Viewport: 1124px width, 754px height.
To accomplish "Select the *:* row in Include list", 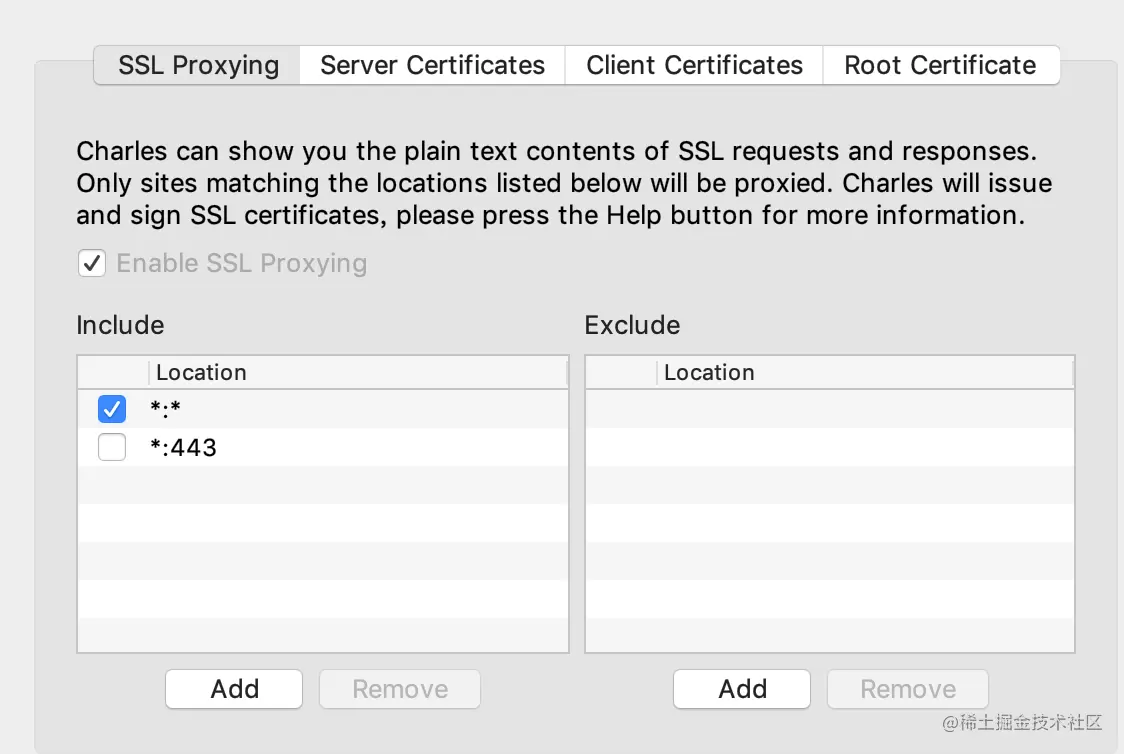I will pyautogui.click(x=300, y=410).
